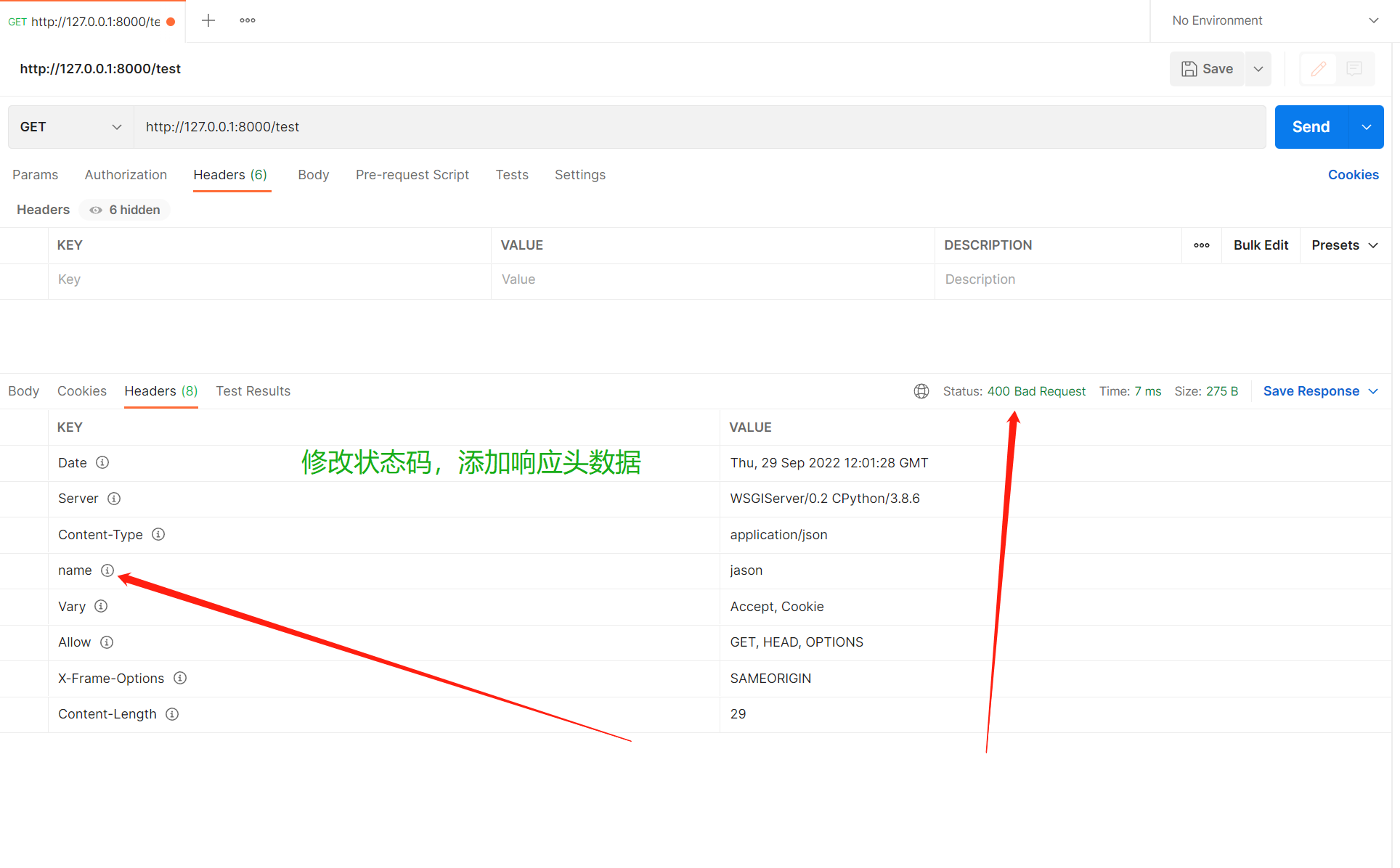Click the Bulk Edit button
Screen dimensions: 1400x868
[x=1261, y=245]
